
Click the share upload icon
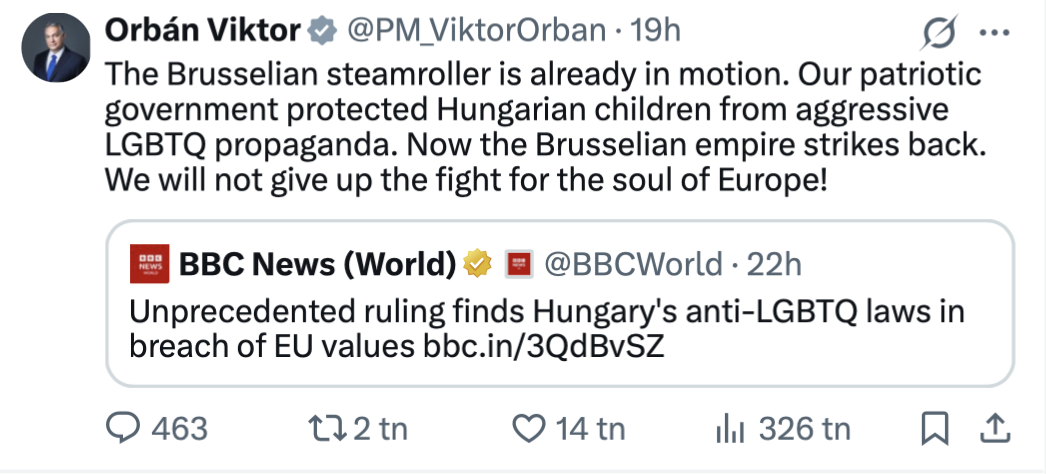point(994,429)
